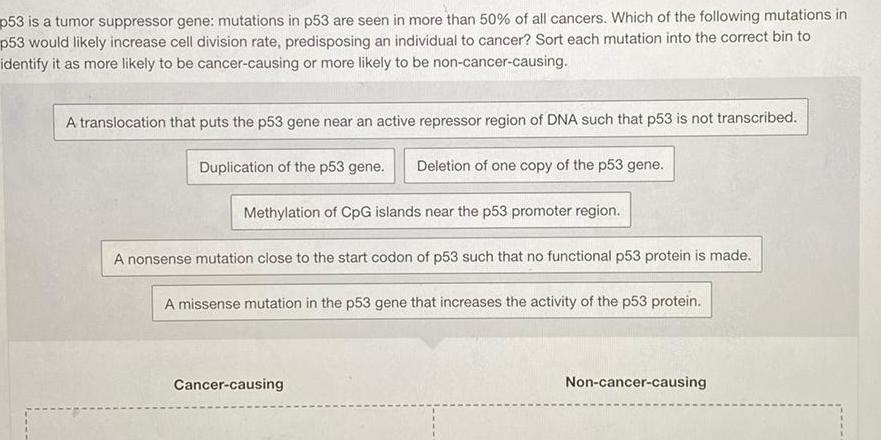Click the Non-cancer-causing bin label

click(635, 382)
